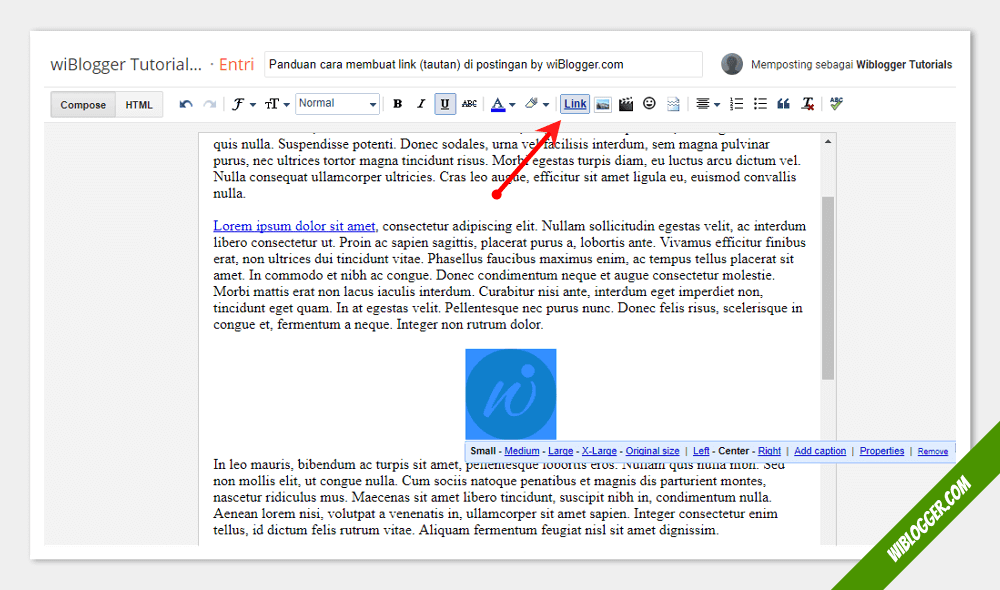Click the Wiblogger Tutorials author name
The height and width of the screenshot is (590, 1000).
(x=904, y=64)
